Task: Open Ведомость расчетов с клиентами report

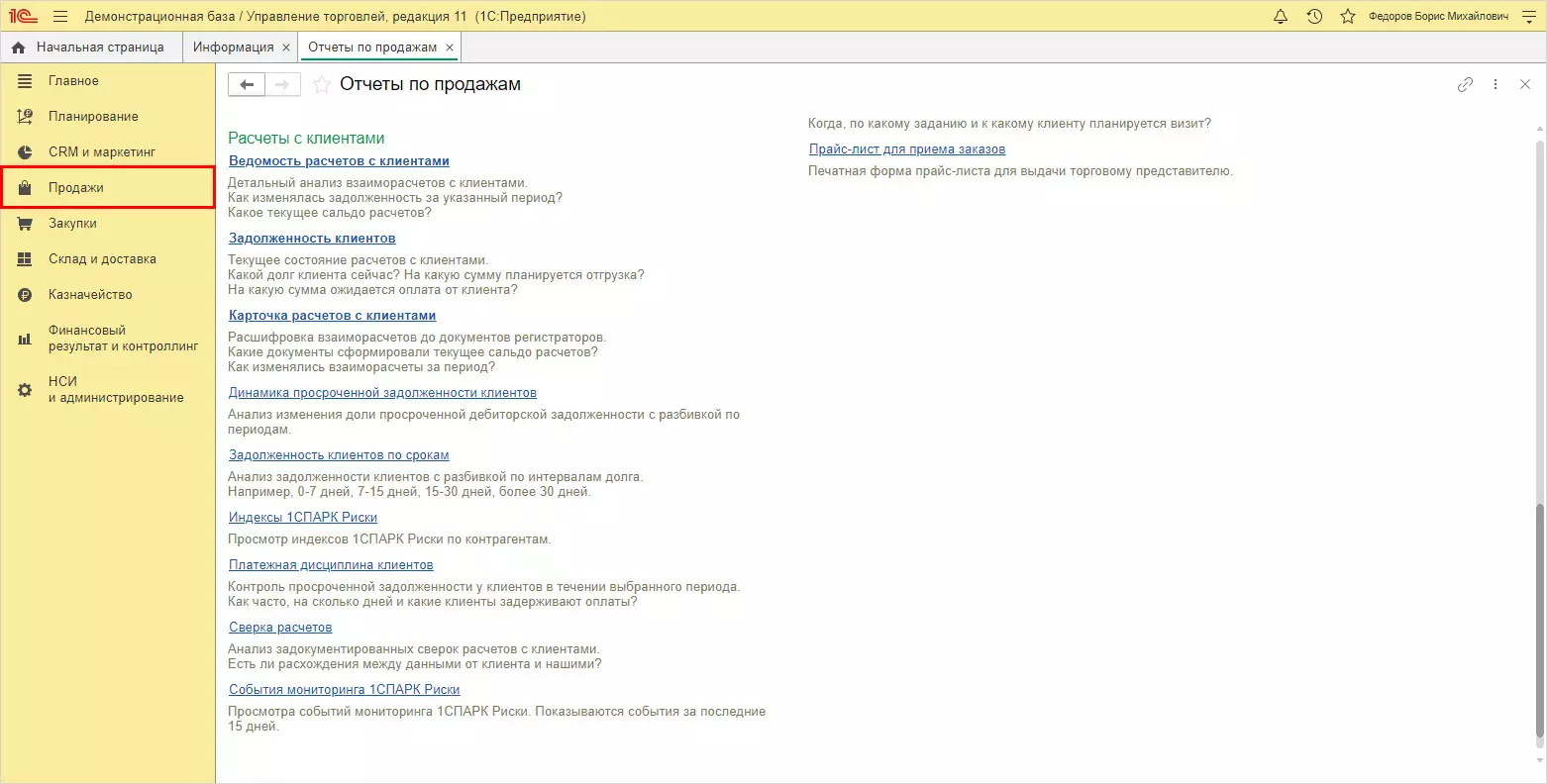Action: [x=339, y=161]
